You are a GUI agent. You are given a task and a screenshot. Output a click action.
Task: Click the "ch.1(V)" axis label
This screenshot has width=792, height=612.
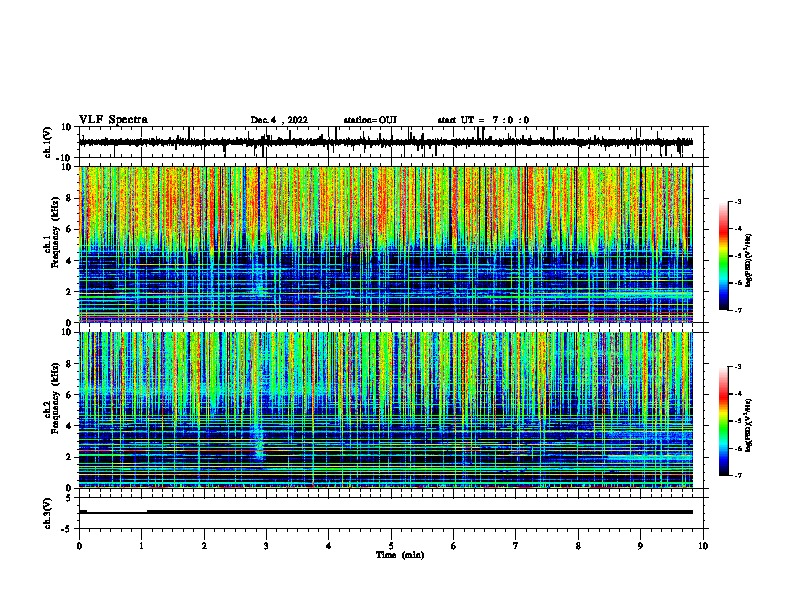[48, 142]
